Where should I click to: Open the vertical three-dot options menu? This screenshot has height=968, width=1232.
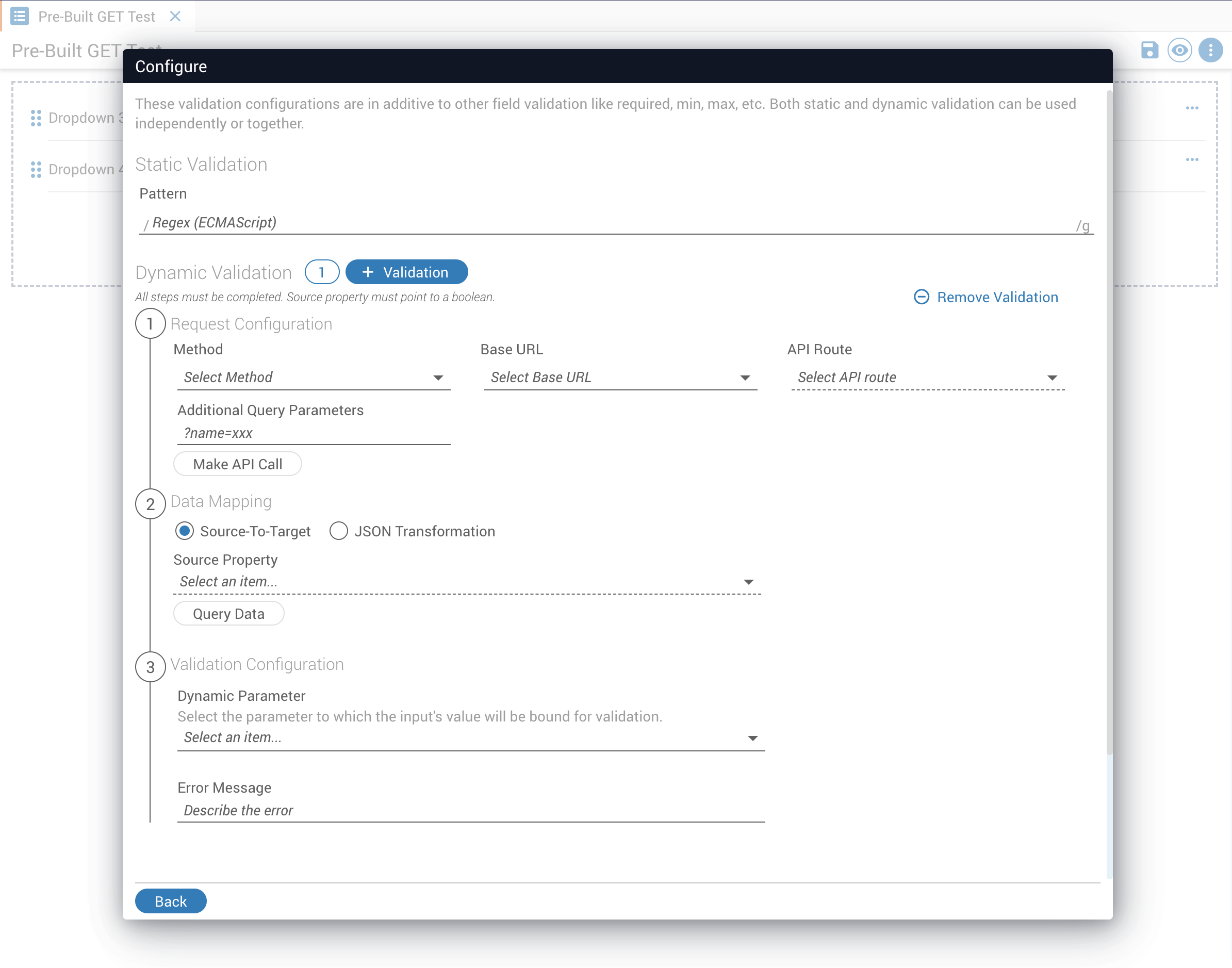(x=1210, y=50)
